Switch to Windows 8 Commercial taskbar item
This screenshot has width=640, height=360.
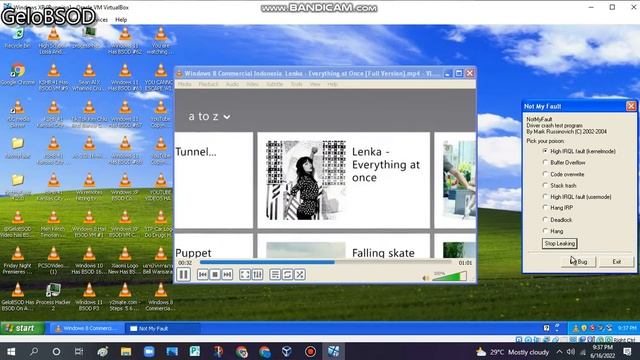(x=87, y=328)
